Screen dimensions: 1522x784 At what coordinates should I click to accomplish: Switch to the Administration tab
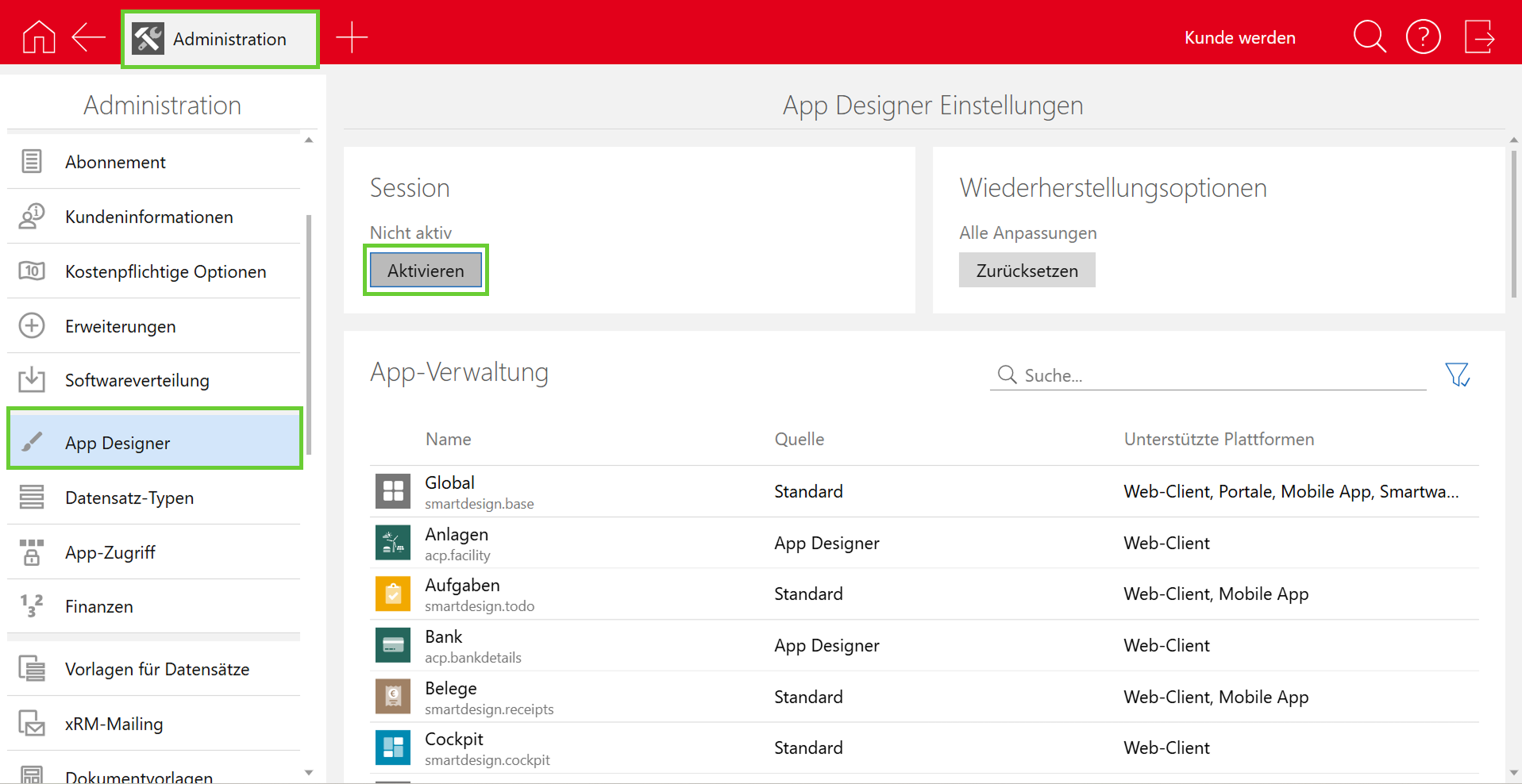click(220, 39)
